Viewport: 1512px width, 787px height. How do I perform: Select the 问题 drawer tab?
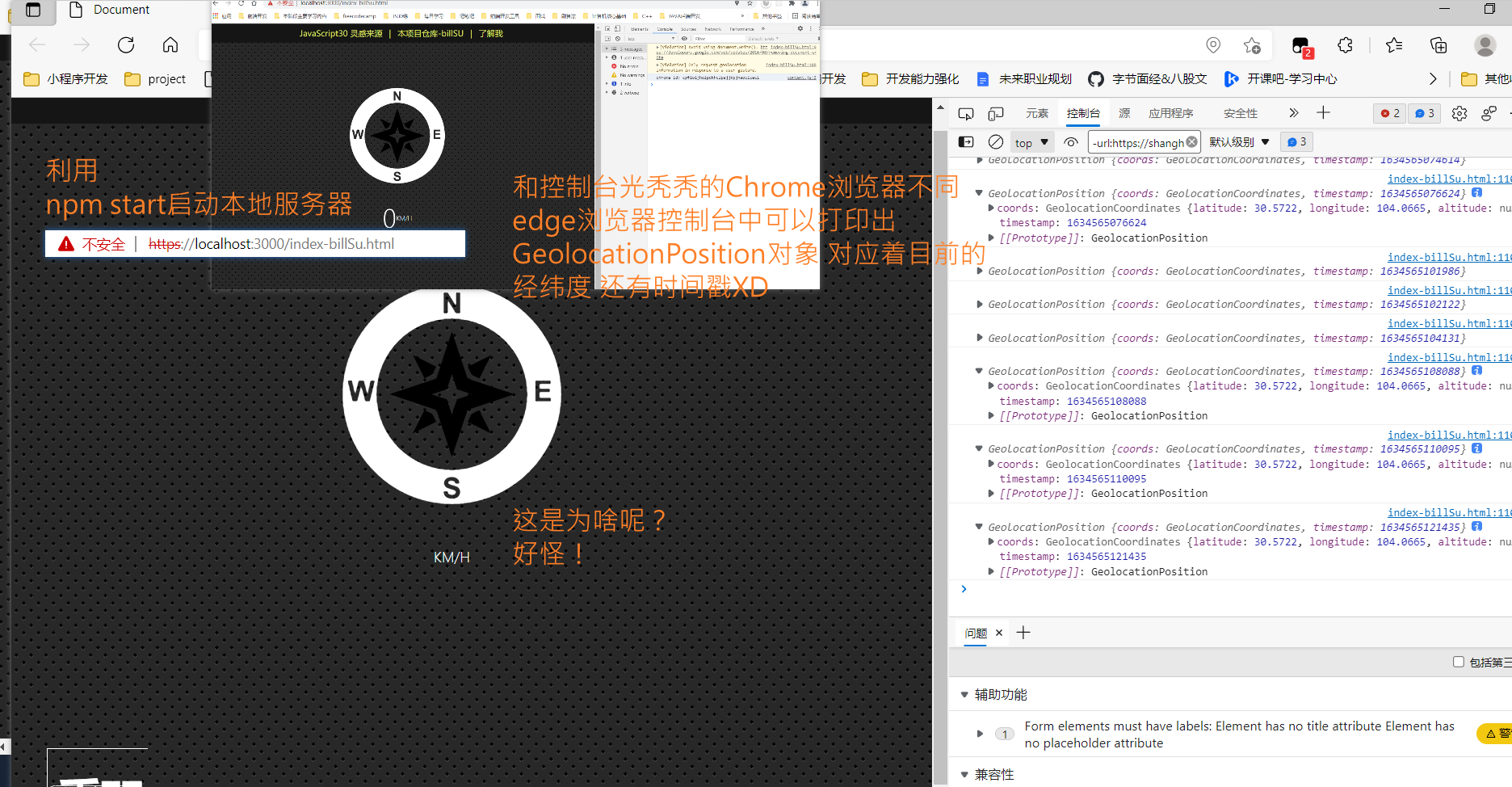click(x=976, y=633)
